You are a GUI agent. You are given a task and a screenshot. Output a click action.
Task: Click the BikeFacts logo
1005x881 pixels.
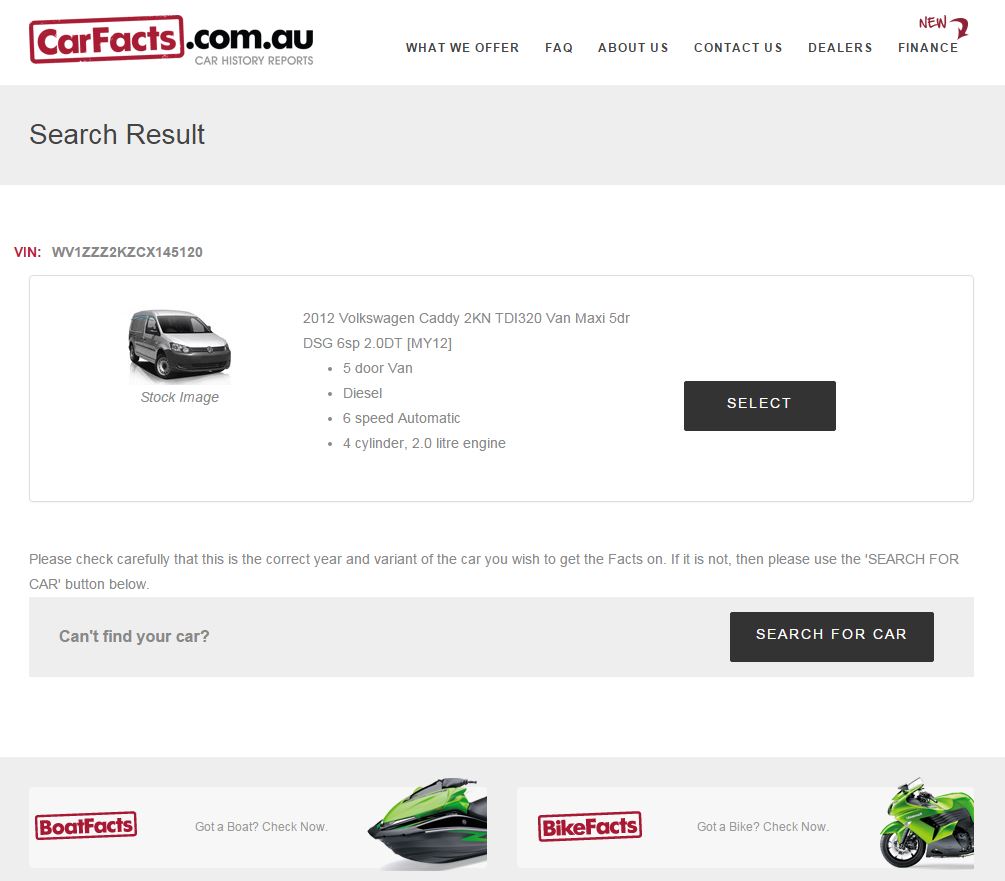click(590, 827)
